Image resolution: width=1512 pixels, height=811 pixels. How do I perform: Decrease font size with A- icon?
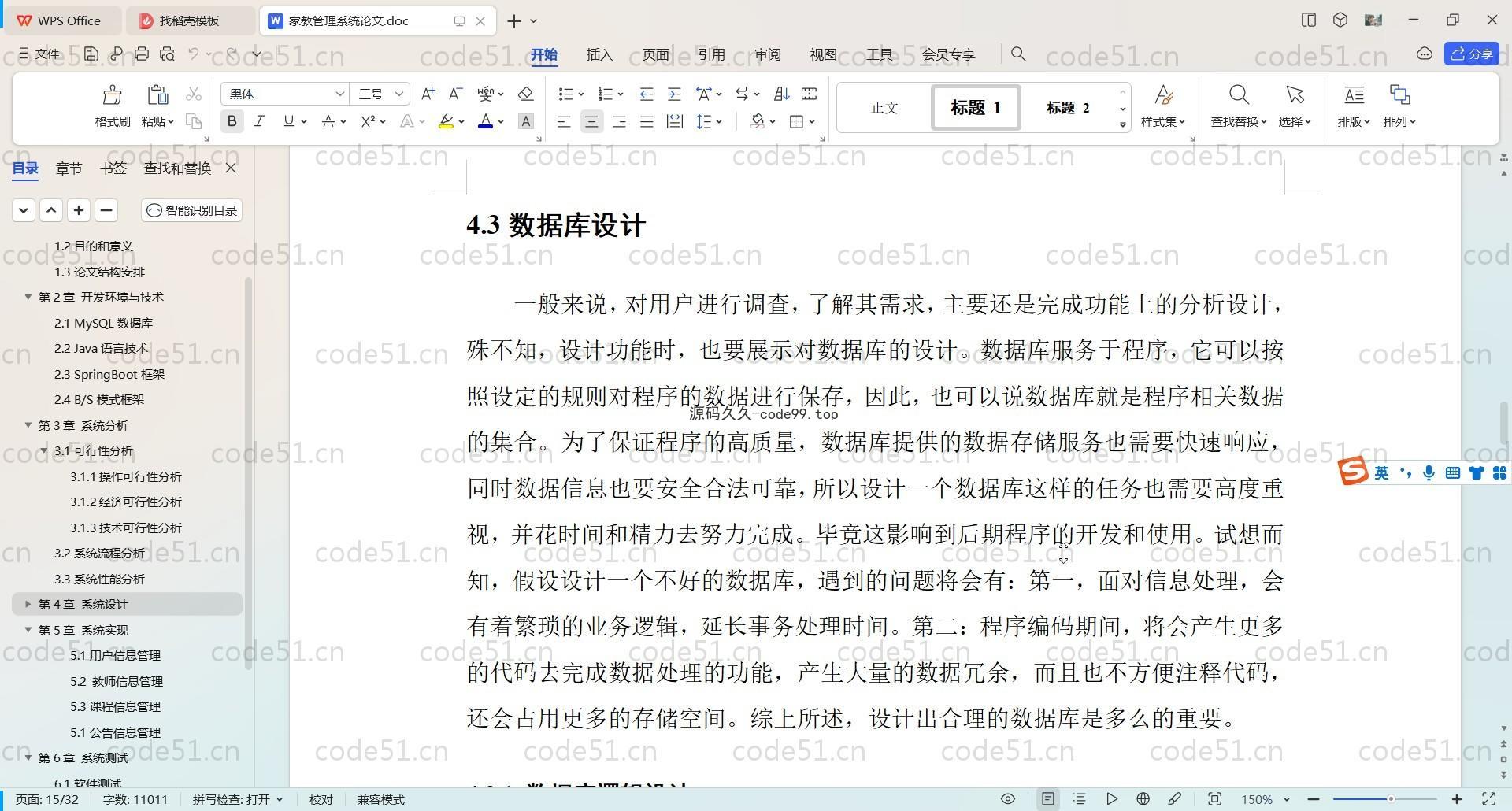pos(455,94)
